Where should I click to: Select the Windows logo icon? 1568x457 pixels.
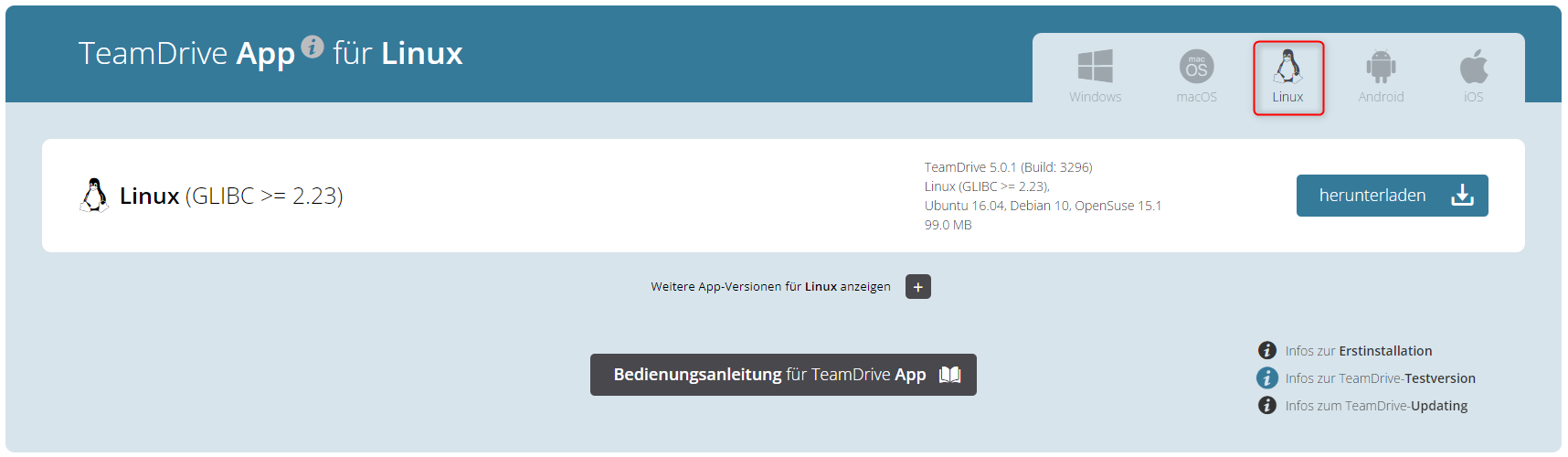coord(1095,66)
